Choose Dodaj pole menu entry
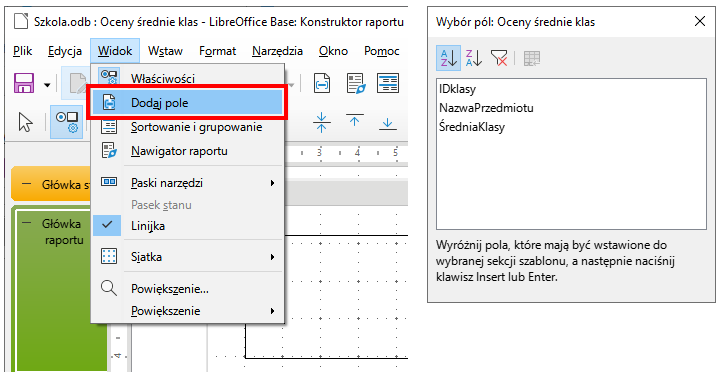Screen dimensions: 724x376 (x=187, y=103)
